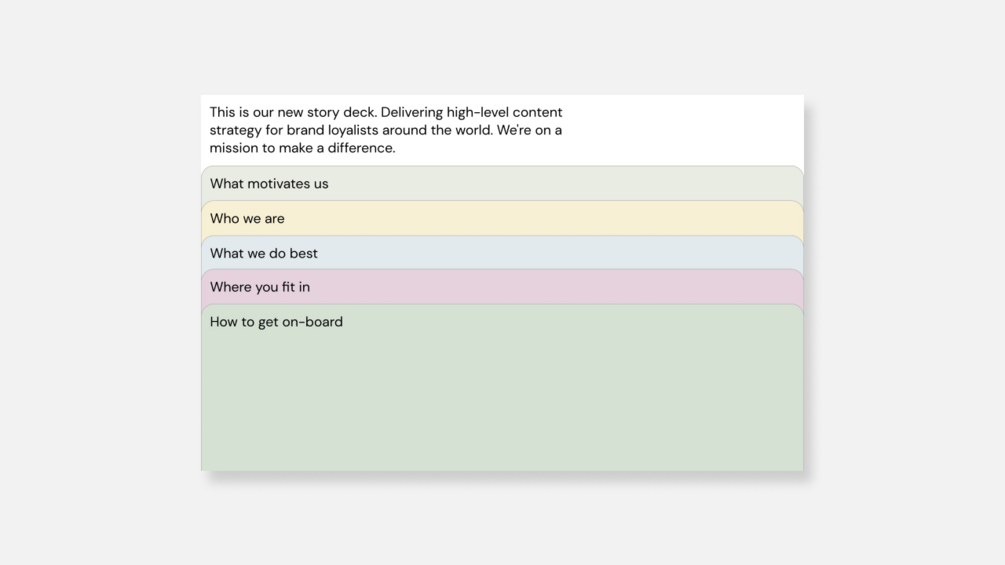Expand the "What we do best" section

[x=264, y=254]
